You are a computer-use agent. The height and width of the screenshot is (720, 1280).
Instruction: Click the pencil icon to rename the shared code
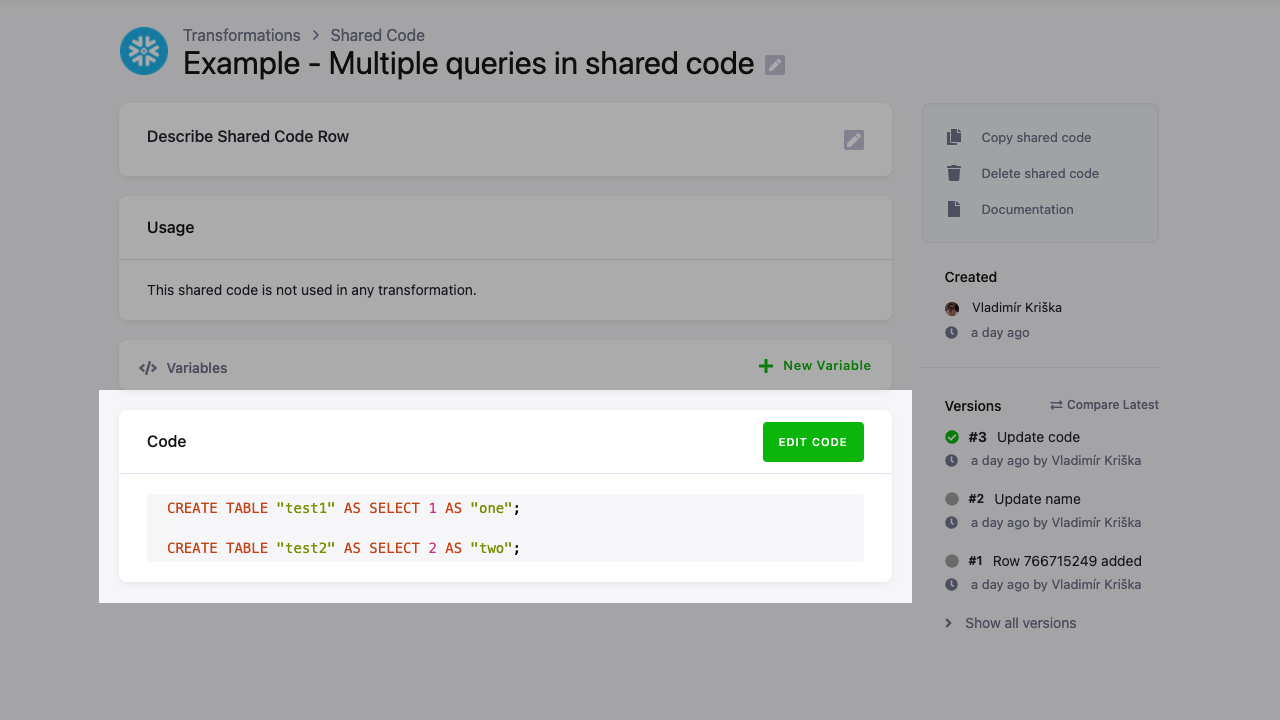click(x=774, y=64)
